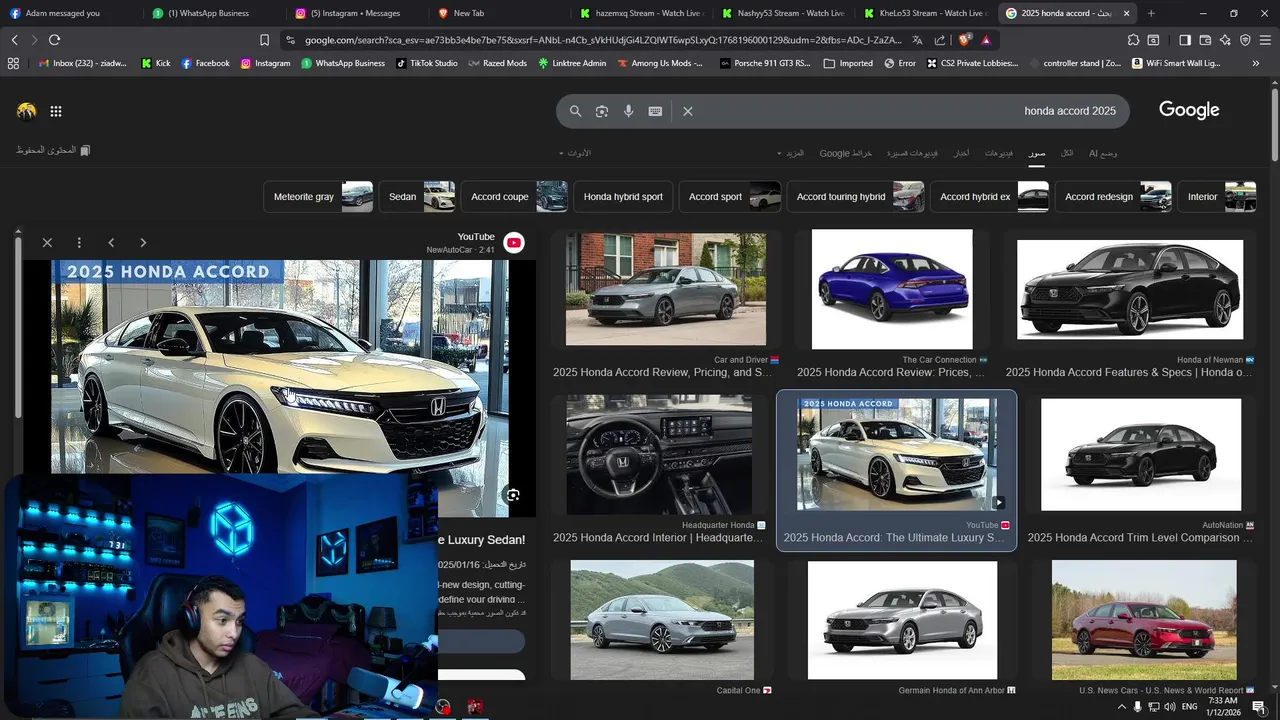Show more bookmarks with the overflow chevron
This screenshot has height=720, width=1280.
pyautogui.click(x=1256, y=63)
